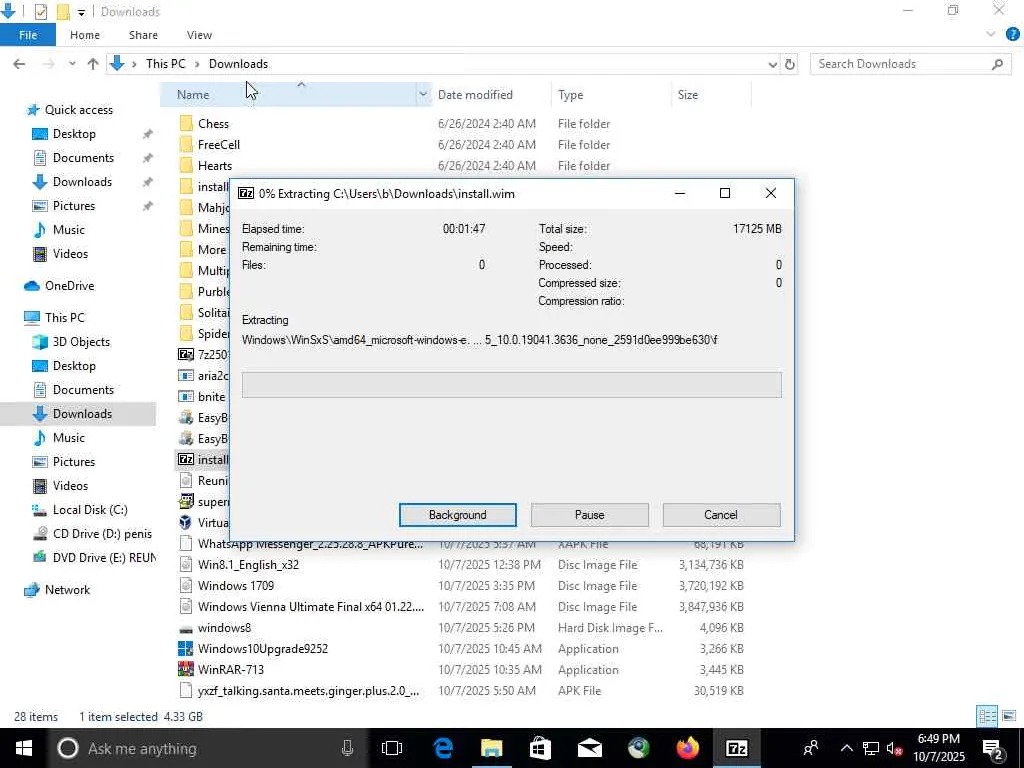Click the 7-Zip taskbar icon

(737, 748)
